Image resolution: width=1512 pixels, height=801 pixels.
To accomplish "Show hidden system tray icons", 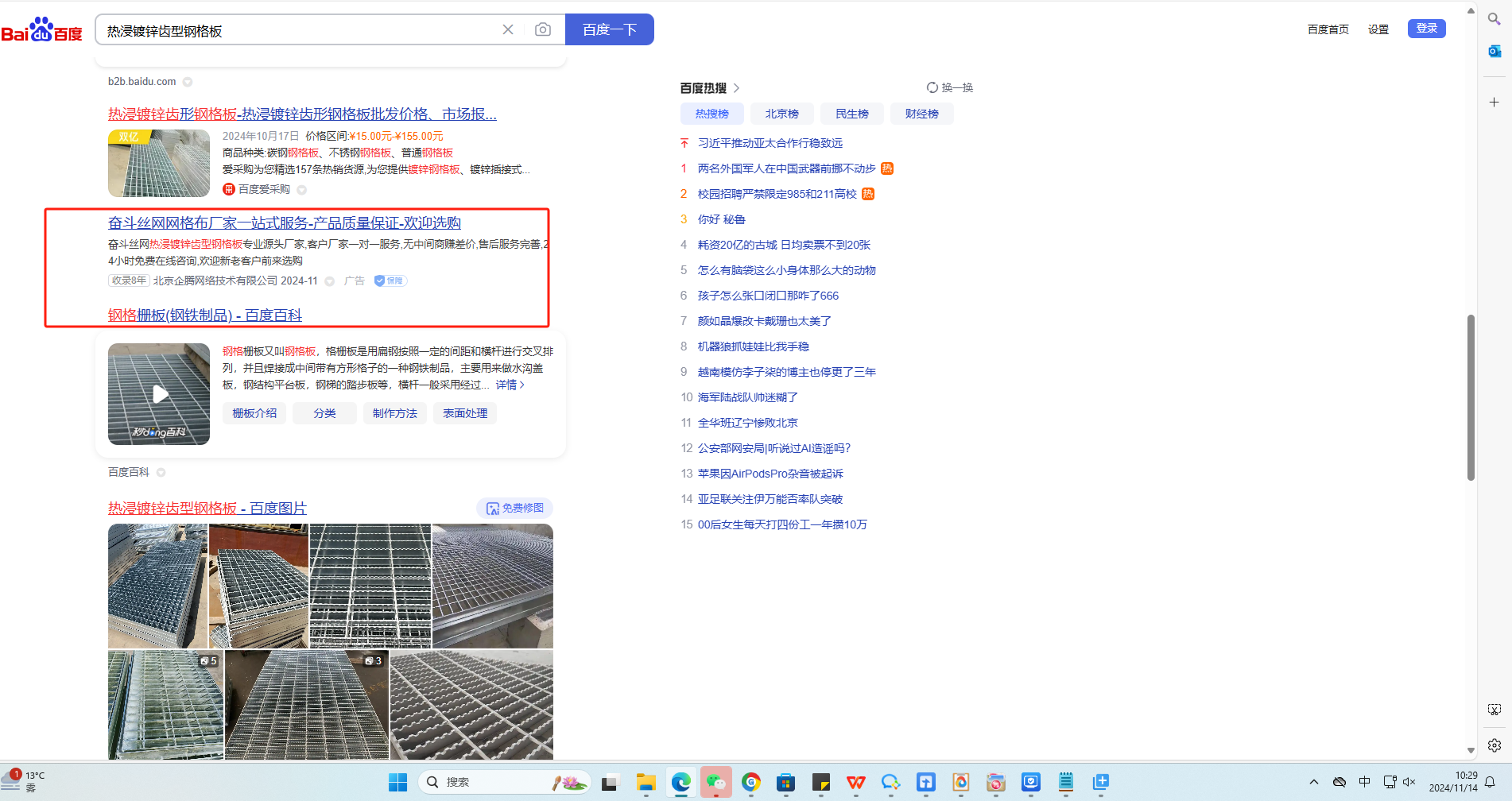I will 1314,782.
